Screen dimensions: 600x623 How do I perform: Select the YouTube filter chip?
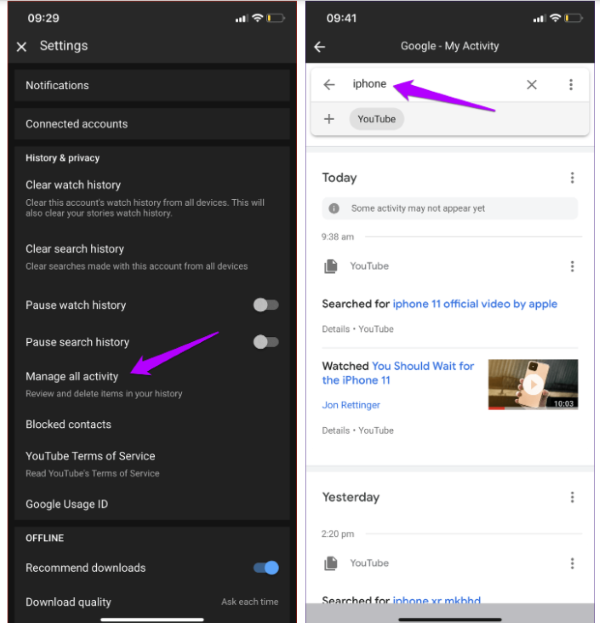pyautogui.click(x=377, y=119)
